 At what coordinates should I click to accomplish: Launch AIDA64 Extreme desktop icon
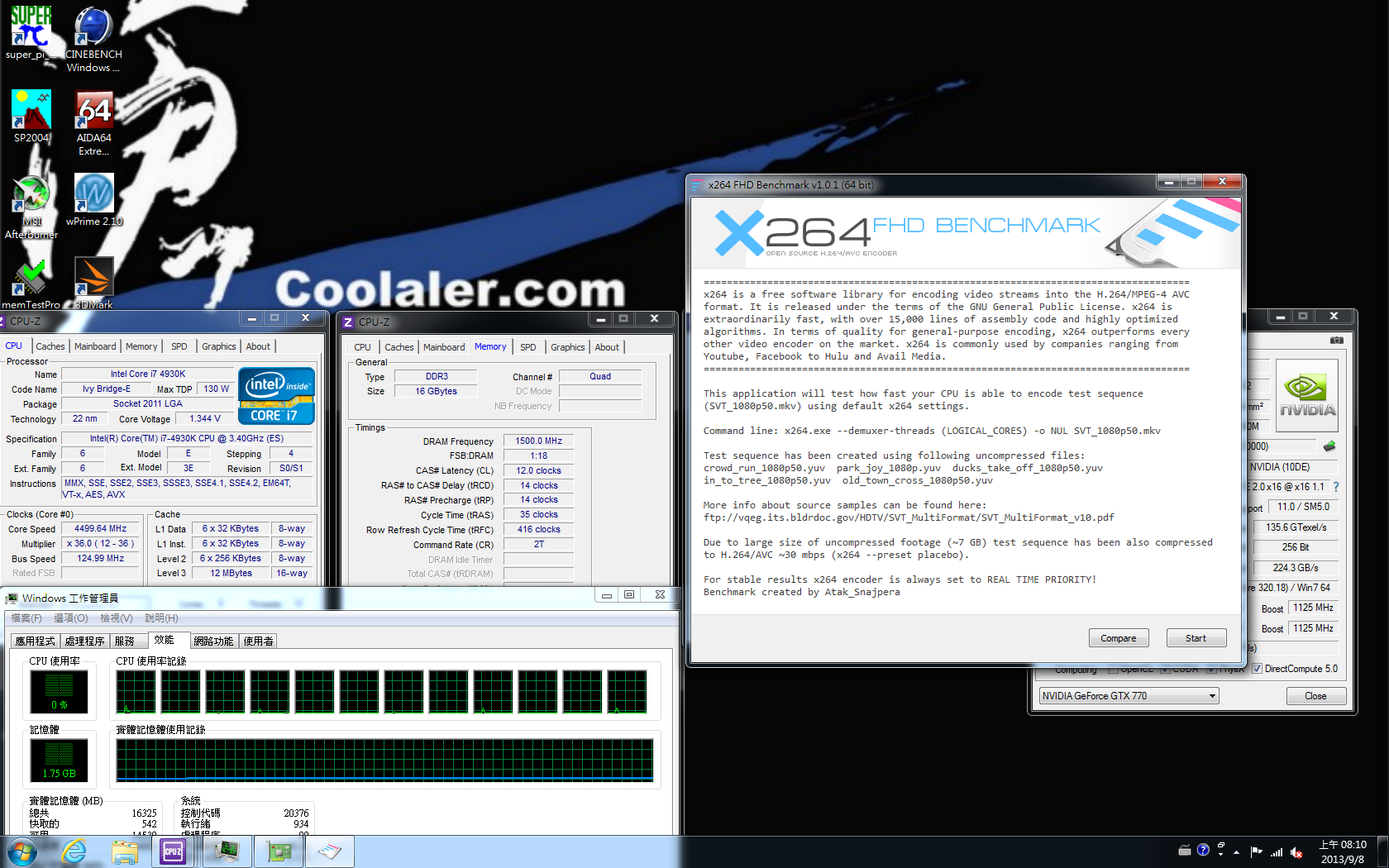93,122
